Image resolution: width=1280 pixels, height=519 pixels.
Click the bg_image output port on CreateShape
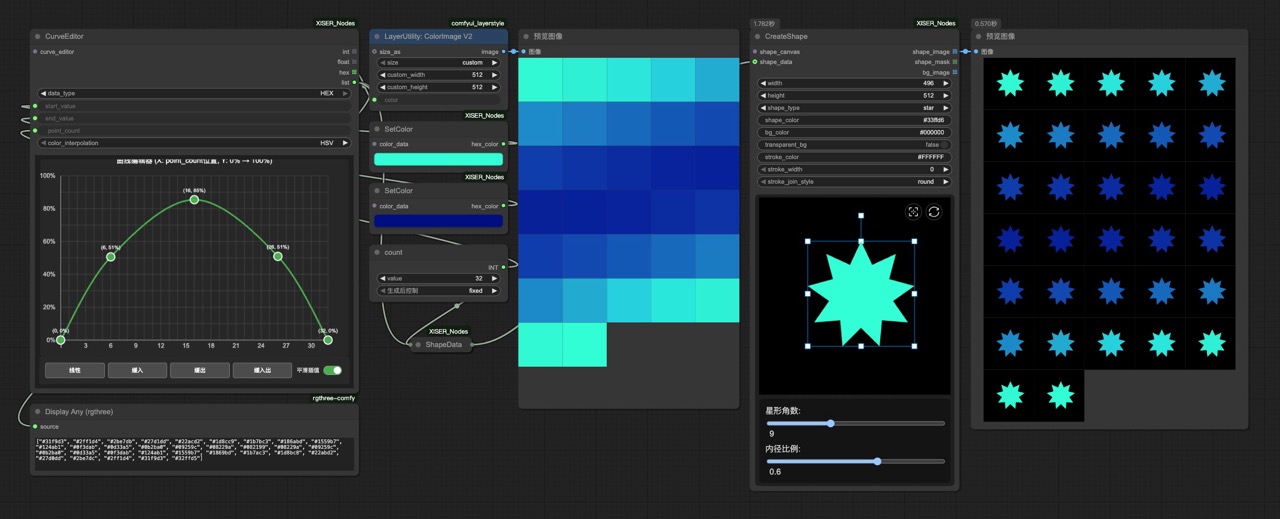tap(955, 72)
